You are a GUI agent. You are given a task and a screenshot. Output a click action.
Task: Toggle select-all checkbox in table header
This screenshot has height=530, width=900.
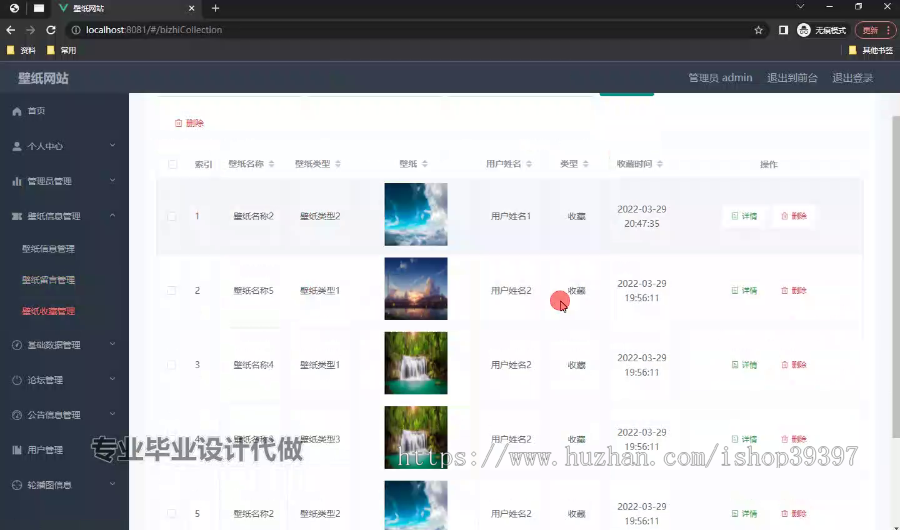point(172,164)
